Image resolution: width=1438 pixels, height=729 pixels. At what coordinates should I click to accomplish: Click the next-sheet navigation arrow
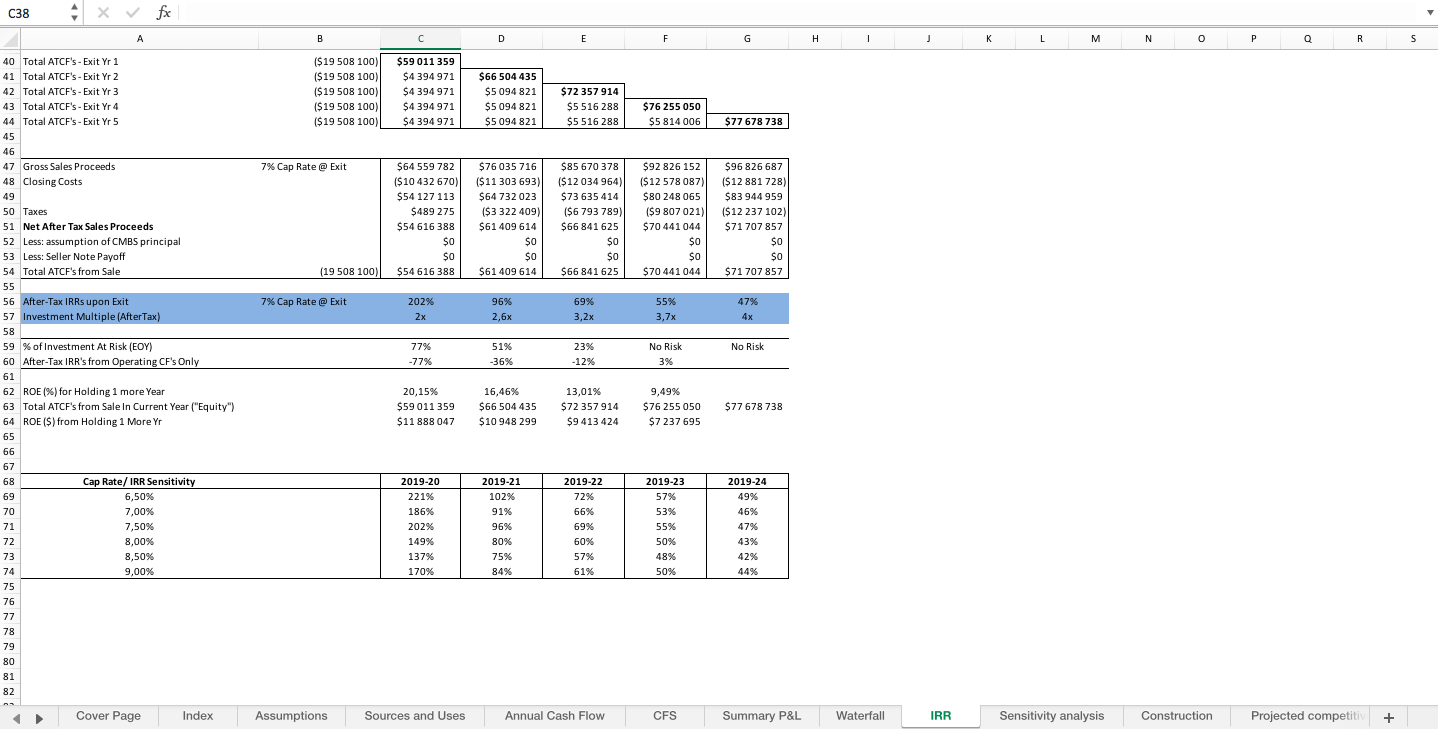pyautogui.click(x=39, y=716)
